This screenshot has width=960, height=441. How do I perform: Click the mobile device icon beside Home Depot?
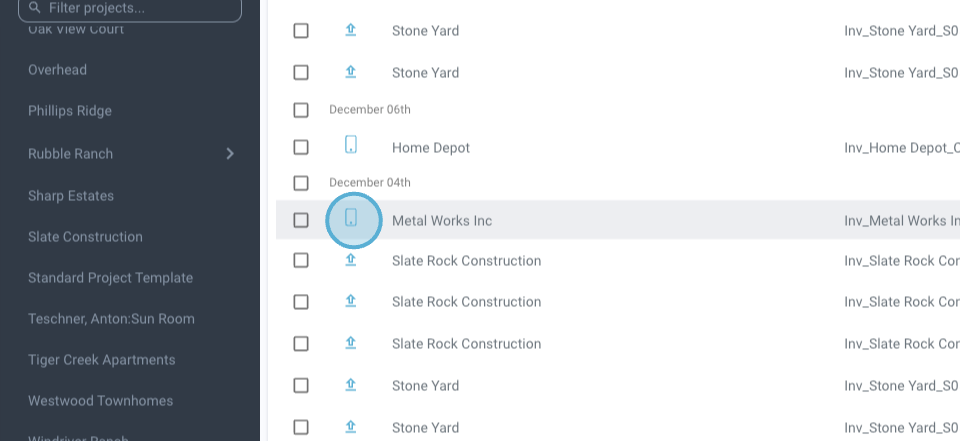point(351,146)
